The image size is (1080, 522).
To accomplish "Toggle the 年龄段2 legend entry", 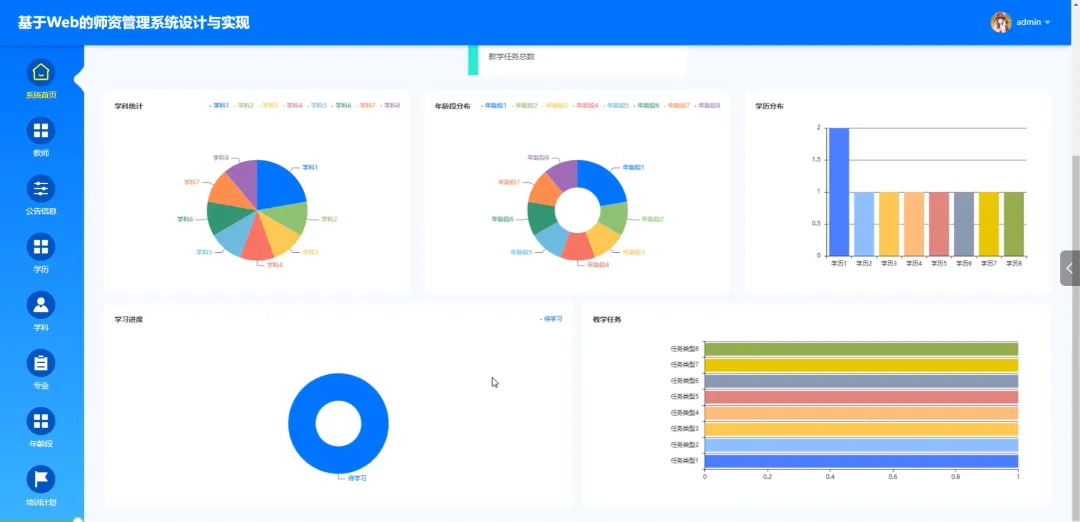I will [525, 105].
